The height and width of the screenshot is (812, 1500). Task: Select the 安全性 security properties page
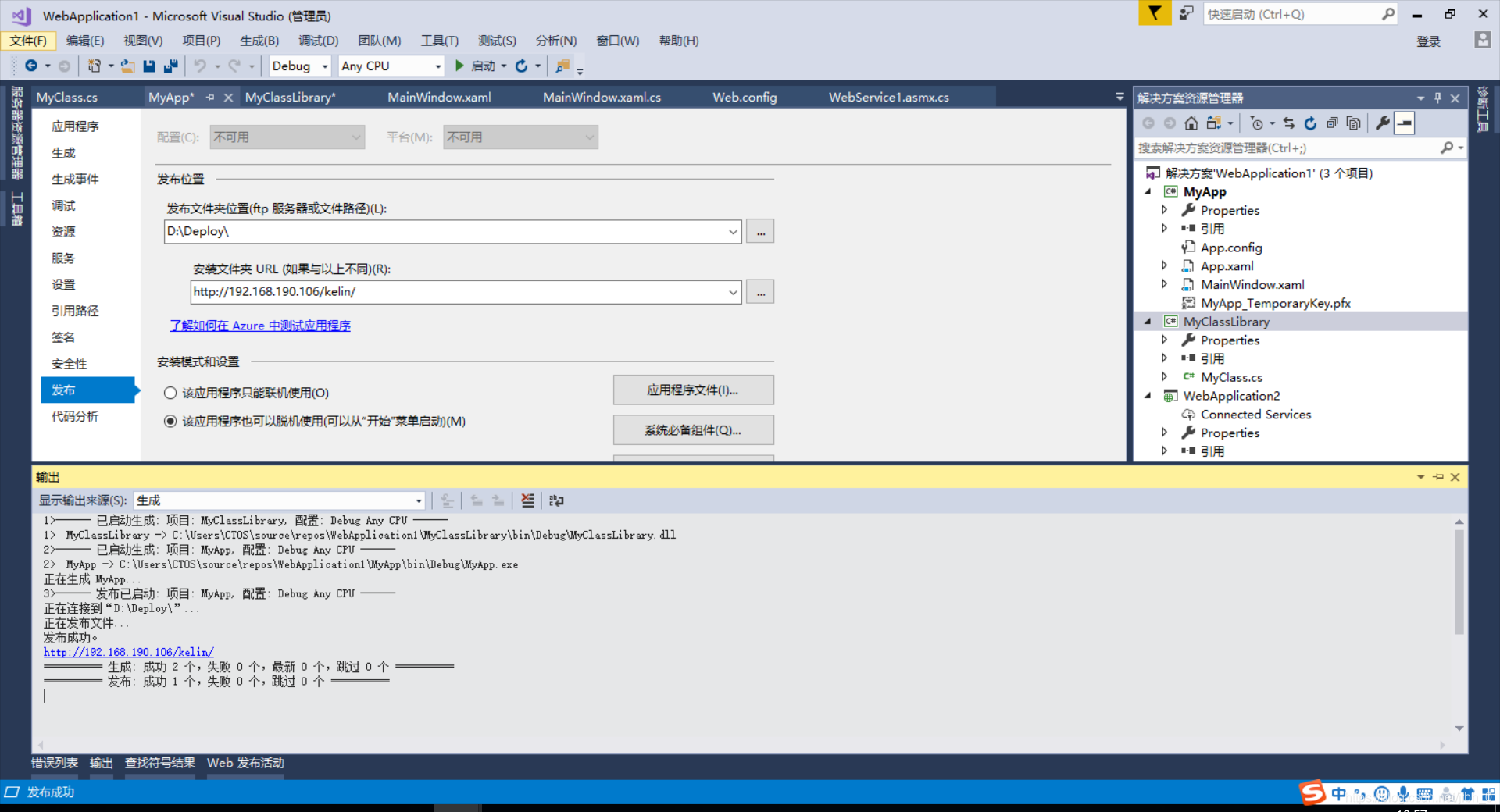(70, 364)
